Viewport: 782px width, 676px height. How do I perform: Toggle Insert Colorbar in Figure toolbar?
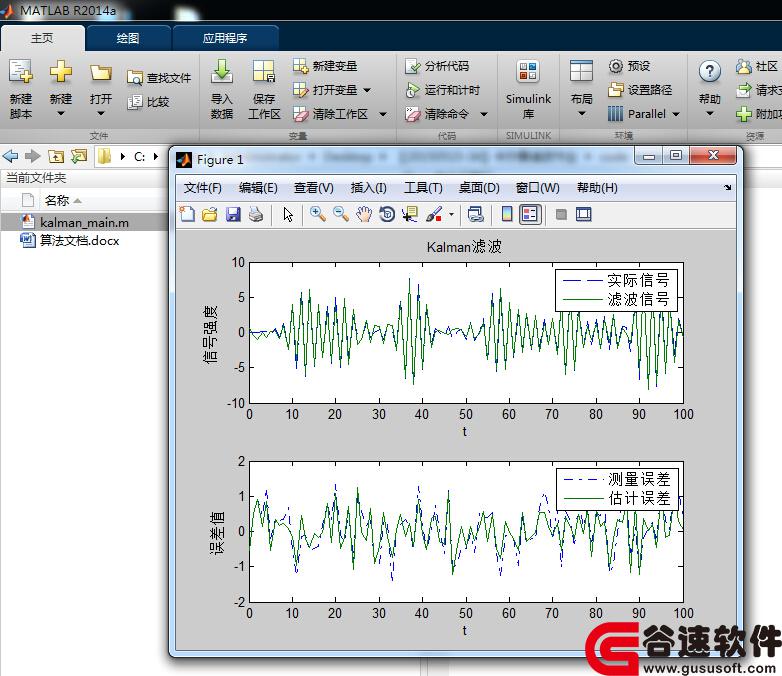tap(507, 215)
